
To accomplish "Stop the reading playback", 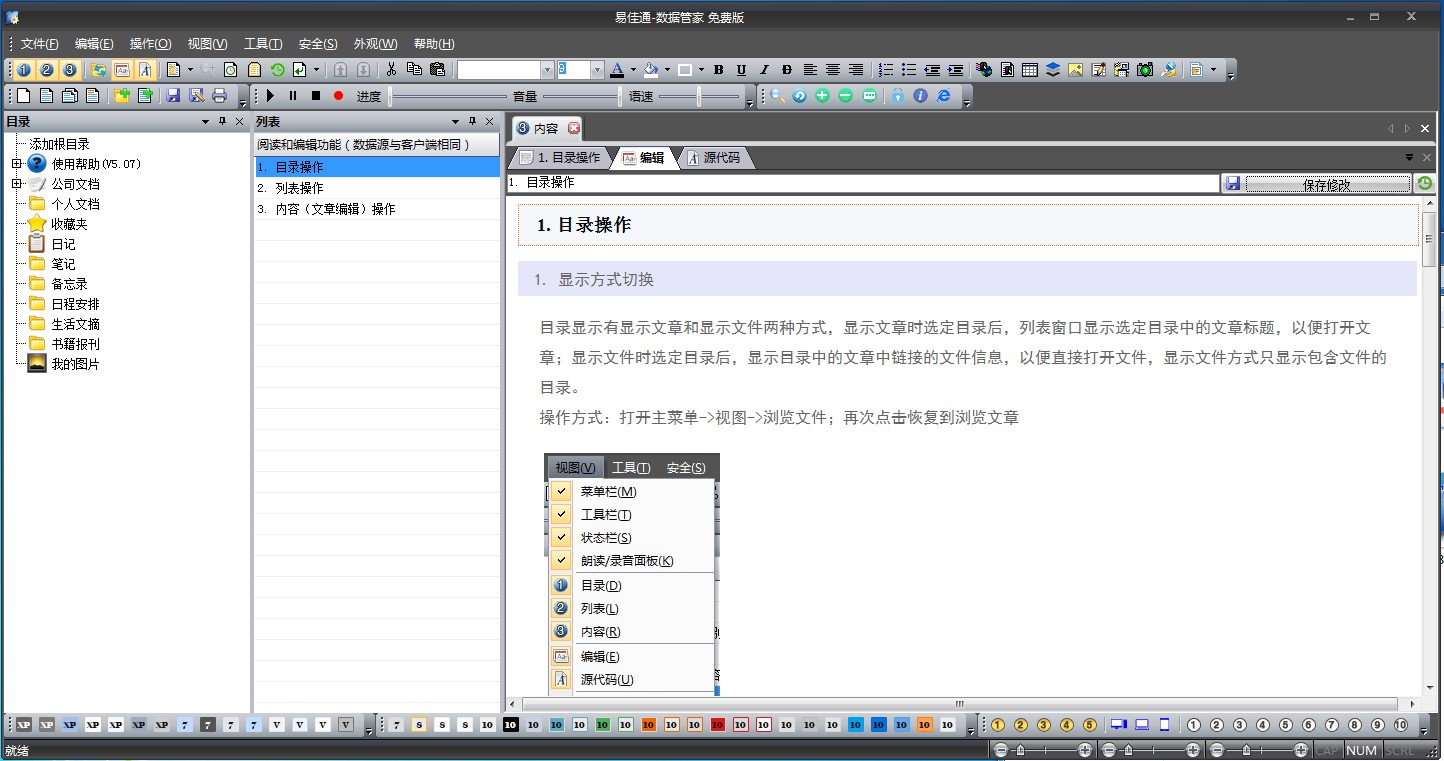I will pyautogui.click(x=316, y=96).
